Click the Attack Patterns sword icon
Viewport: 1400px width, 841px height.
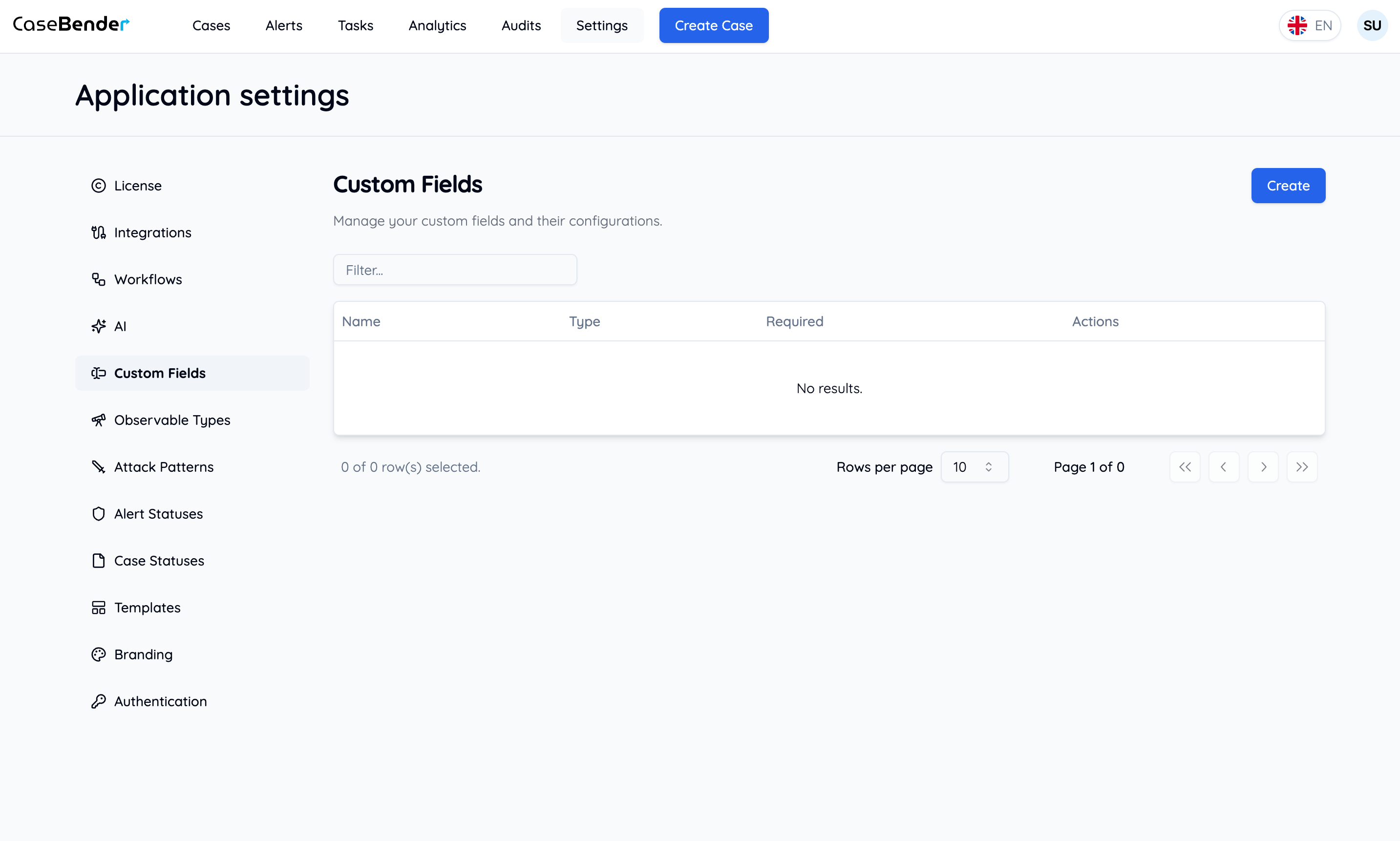pos(99,467)
